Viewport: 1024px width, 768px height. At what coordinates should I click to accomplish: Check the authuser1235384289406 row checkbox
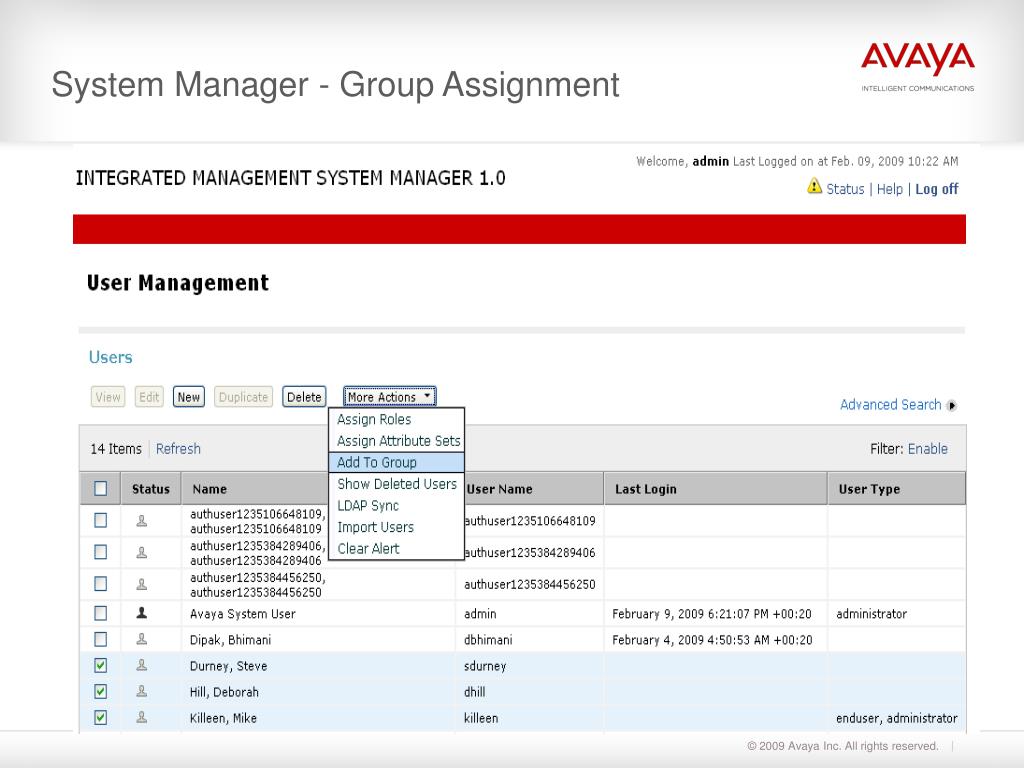(101, 552)
